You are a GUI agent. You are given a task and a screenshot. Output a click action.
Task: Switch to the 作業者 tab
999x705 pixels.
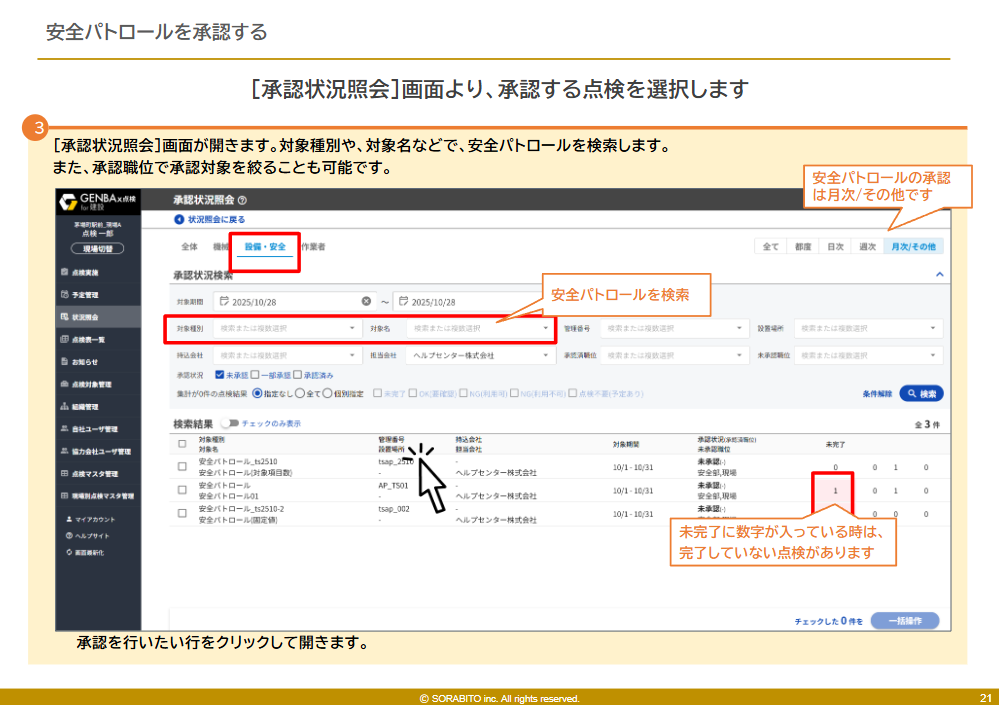313,246
